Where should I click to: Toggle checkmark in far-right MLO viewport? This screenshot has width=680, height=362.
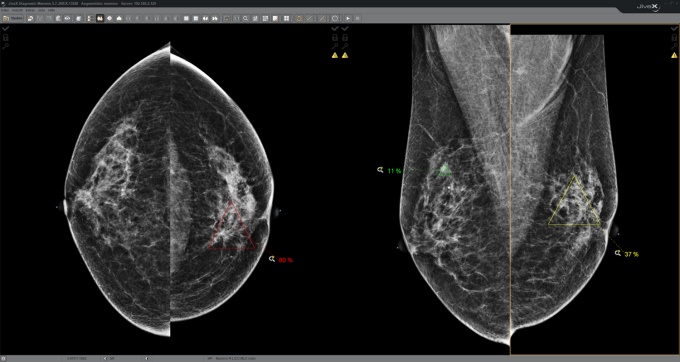674,29
